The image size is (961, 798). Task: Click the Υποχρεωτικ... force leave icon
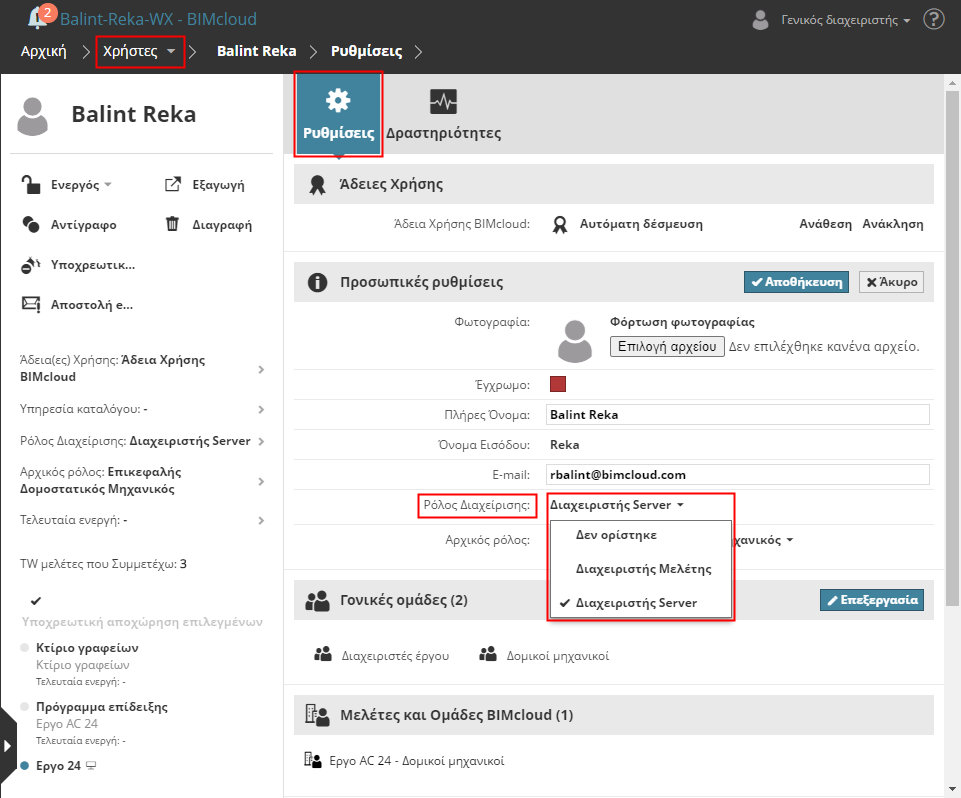point(31,265)
